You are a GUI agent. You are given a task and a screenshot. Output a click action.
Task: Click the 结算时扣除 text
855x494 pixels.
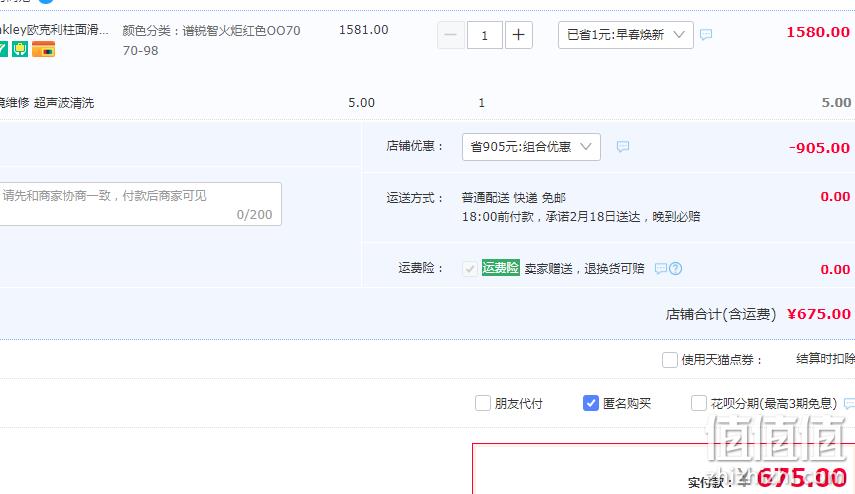[x=826, y=359]
